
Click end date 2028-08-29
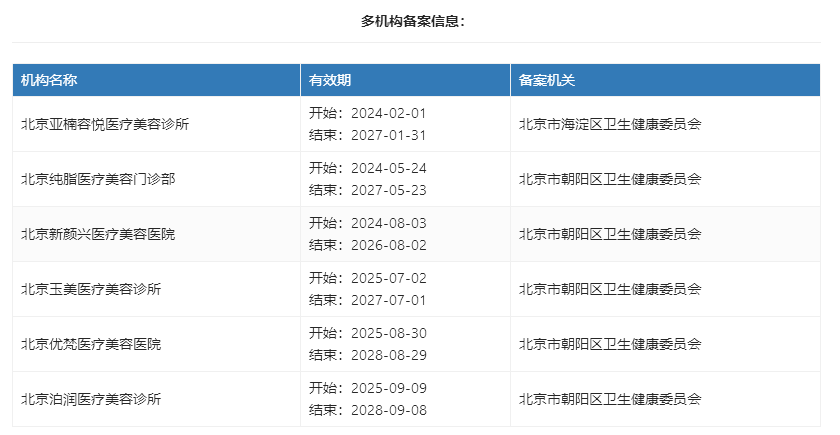click(388, 355)
